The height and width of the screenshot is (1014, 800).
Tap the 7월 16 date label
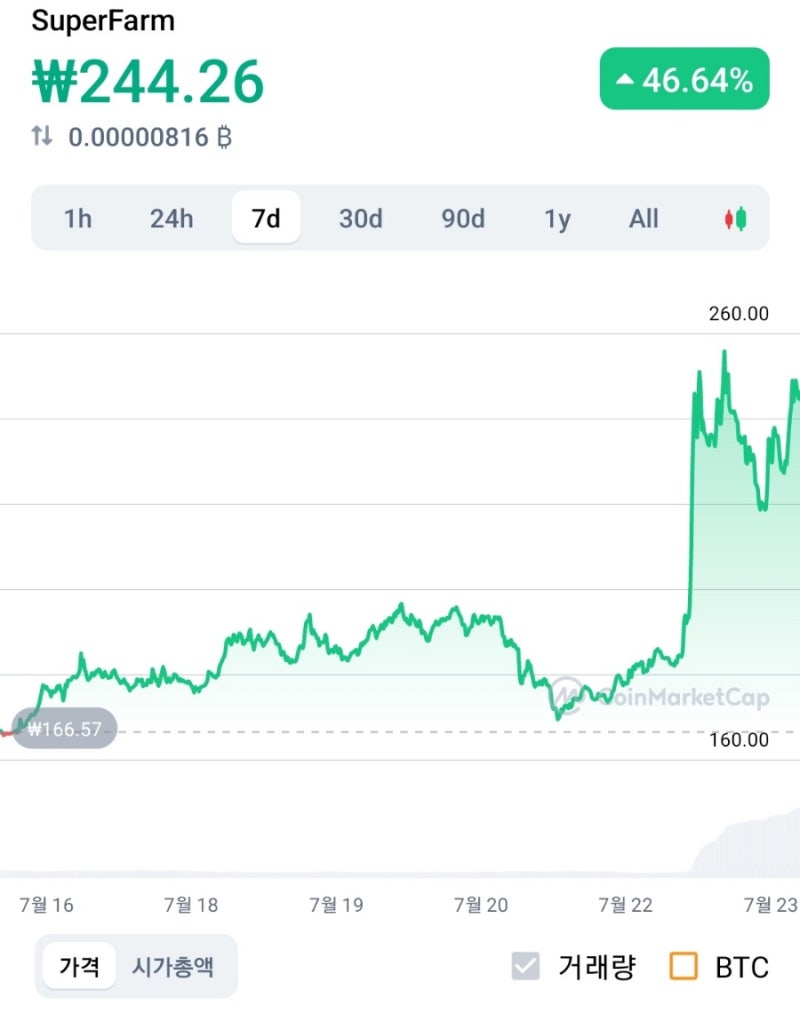[47, 905]
